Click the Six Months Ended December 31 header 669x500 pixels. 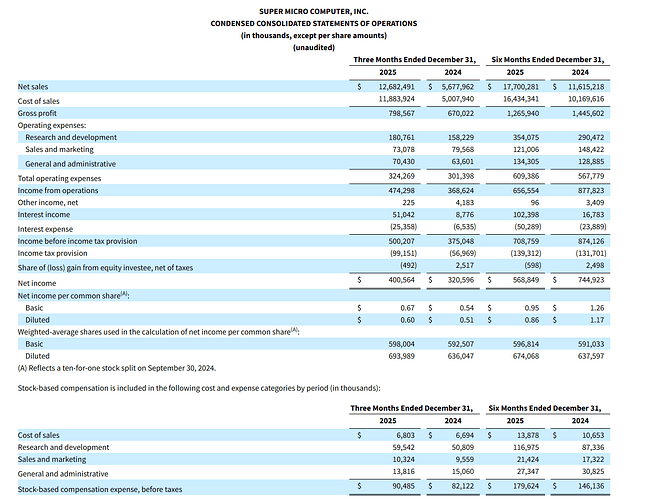tap(548, 60)
